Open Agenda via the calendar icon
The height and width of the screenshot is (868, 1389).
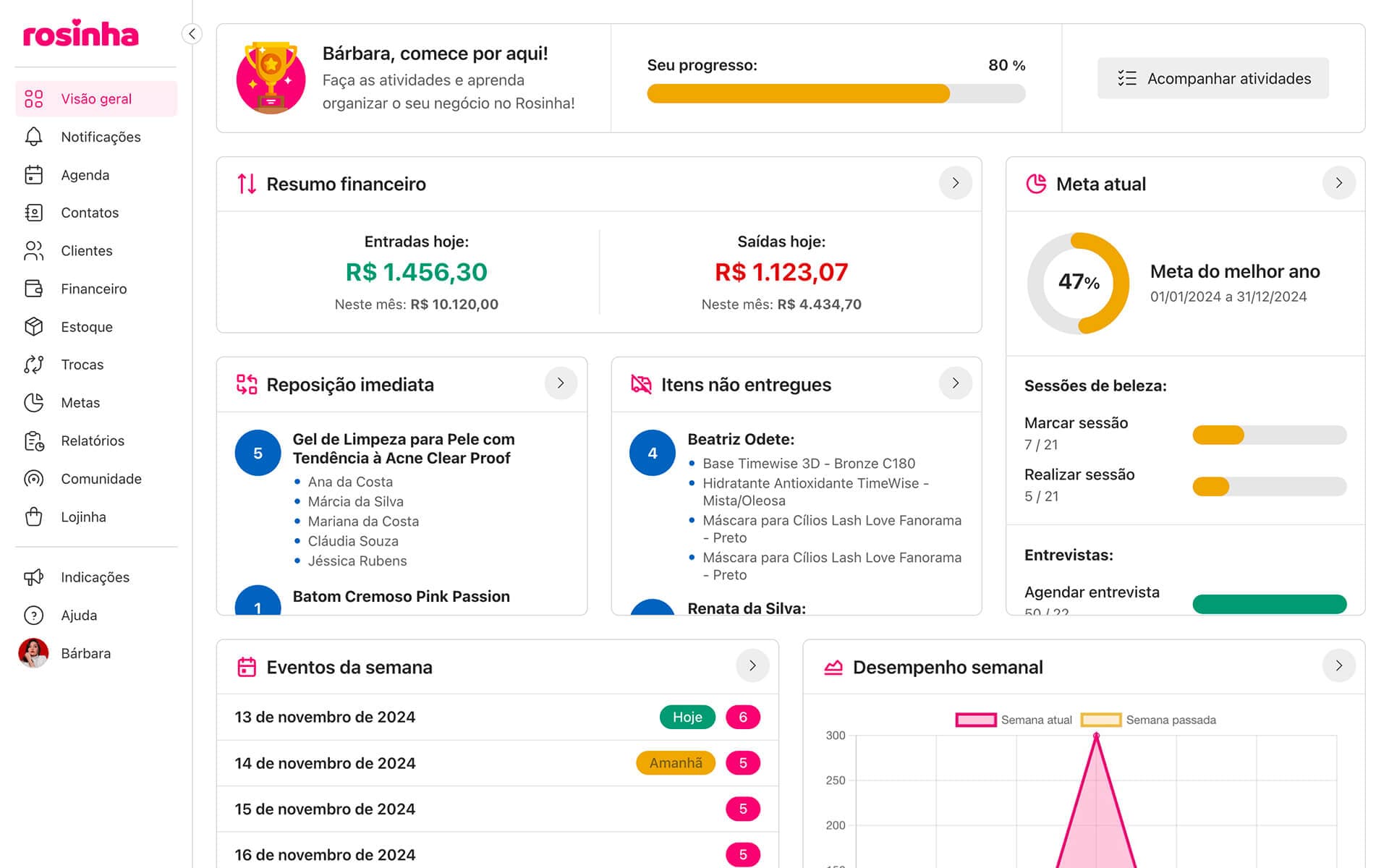[33, 175]
